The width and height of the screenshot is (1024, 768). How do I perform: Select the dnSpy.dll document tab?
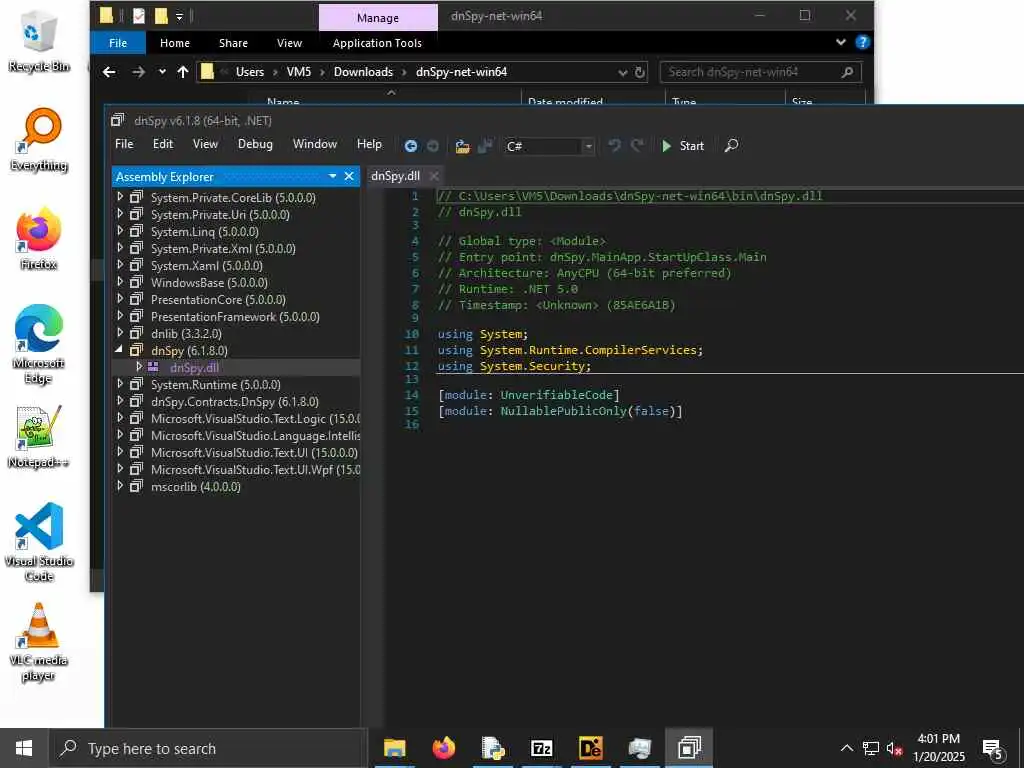pos(395,176)
